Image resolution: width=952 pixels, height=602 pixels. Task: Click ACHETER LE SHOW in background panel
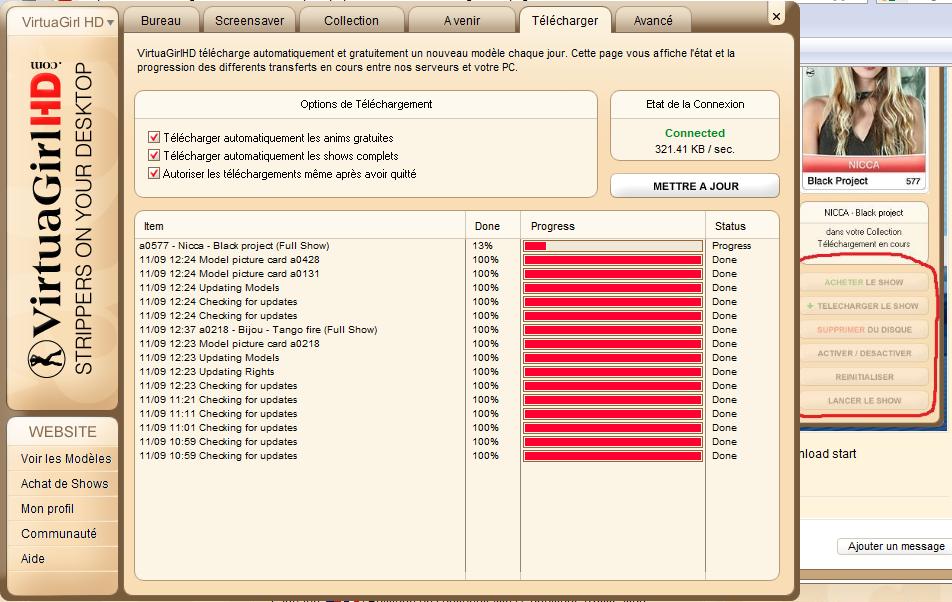(x=864, y=282)
